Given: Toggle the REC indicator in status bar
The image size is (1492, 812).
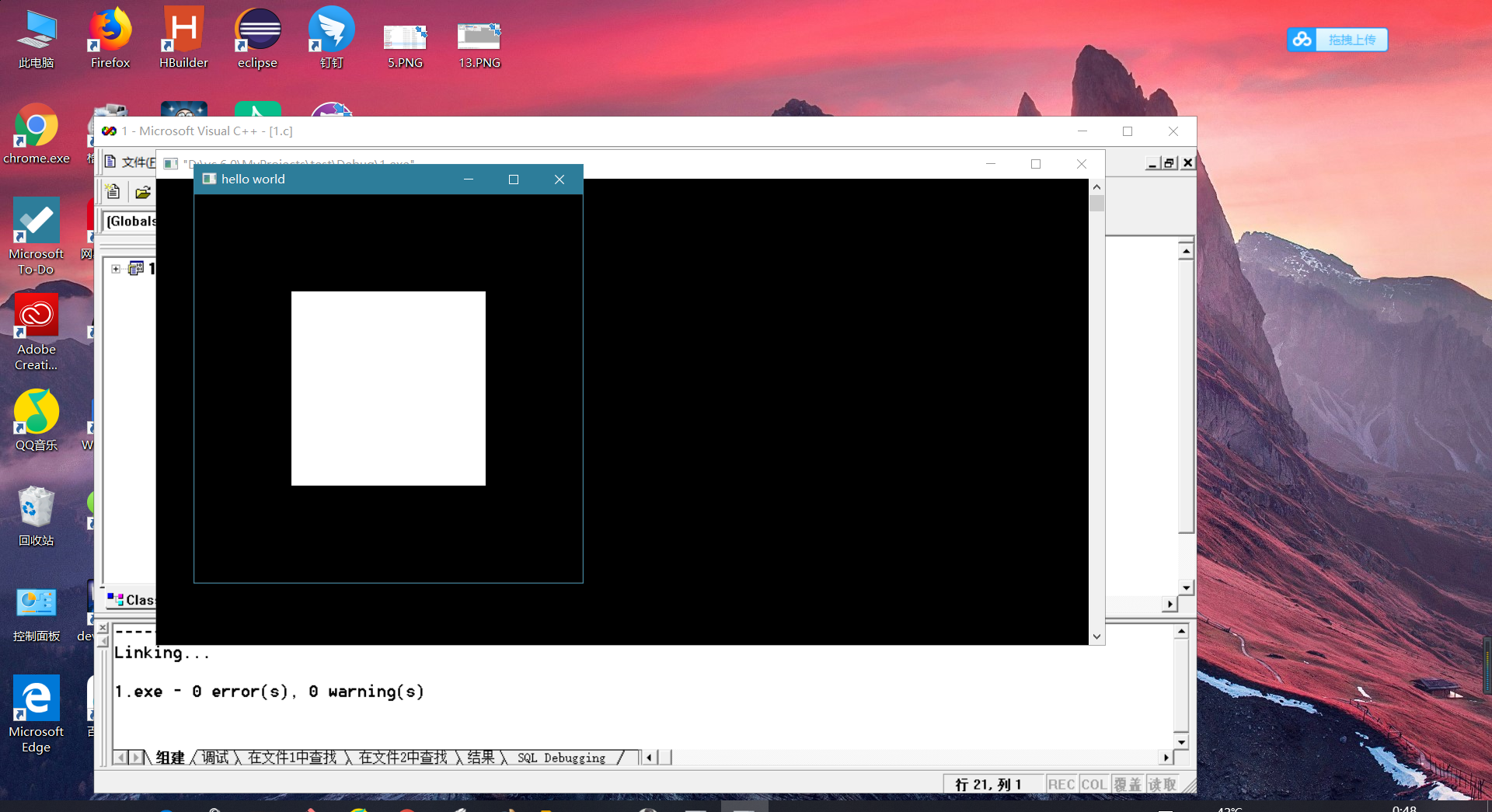Looking at the screenshot, I should click(x=1061, y=784).
